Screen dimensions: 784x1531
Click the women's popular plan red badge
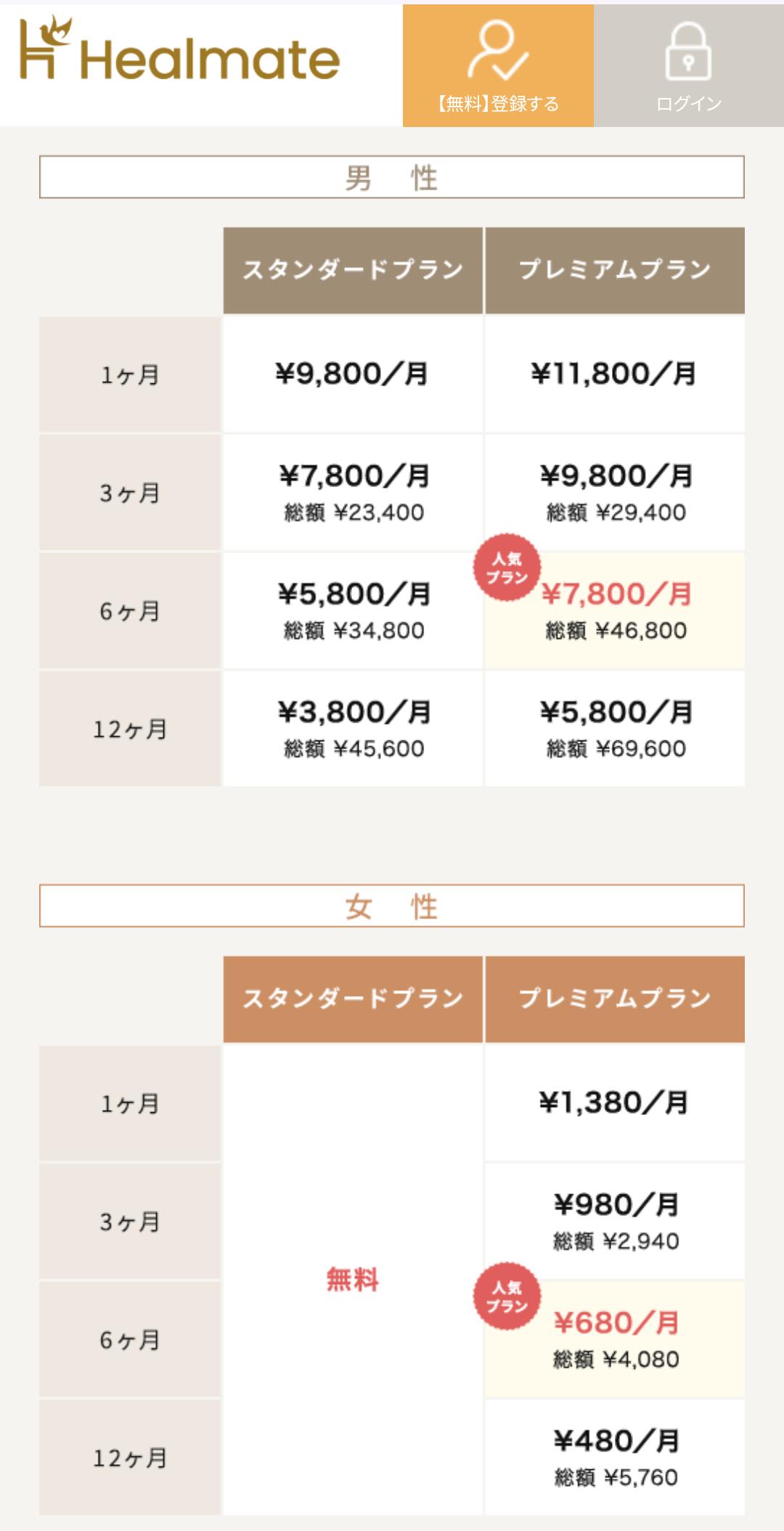[x=507, y=1297]
